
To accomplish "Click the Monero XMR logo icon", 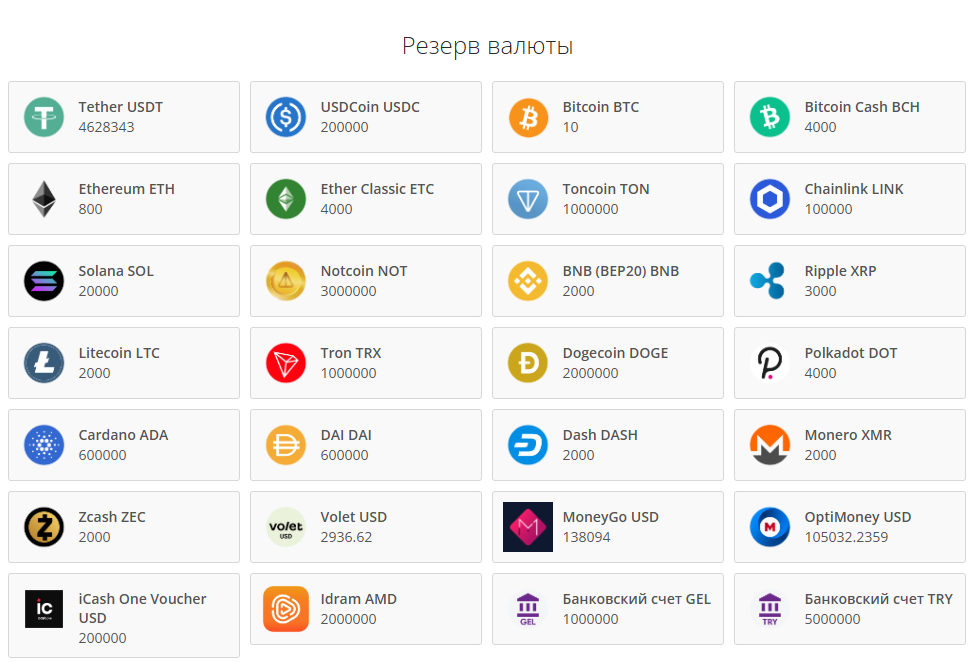I will (x=770, y=445).
